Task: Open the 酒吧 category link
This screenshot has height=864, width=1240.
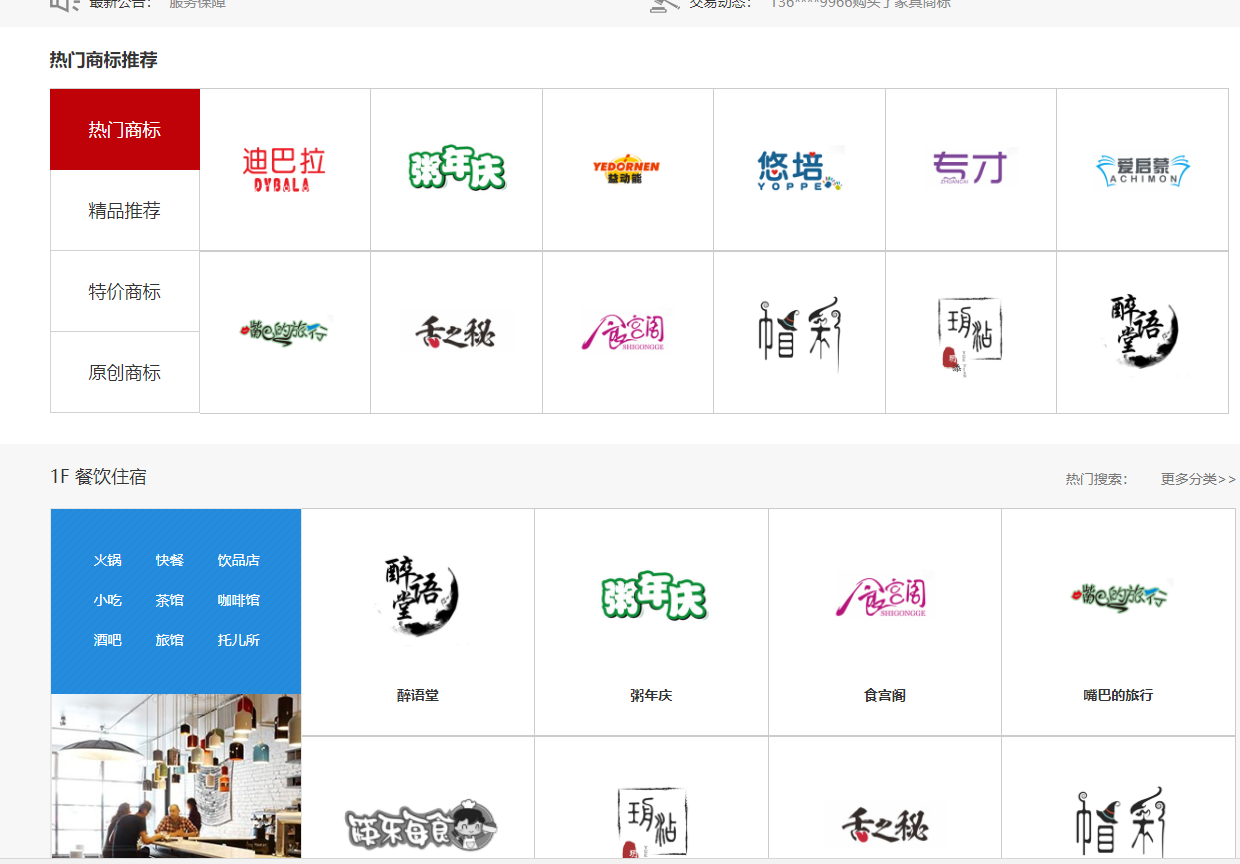Action: coord(108,640)
